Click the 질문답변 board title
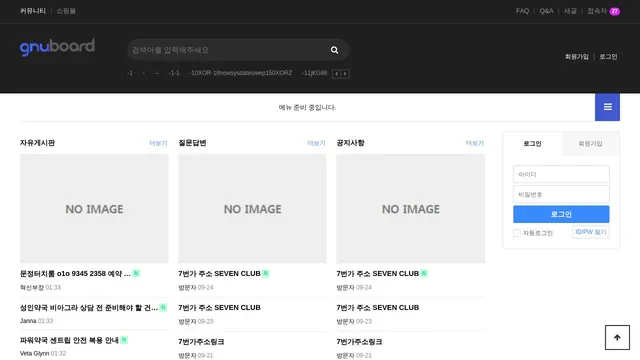The image size is (640, 360). click(192, 143)
